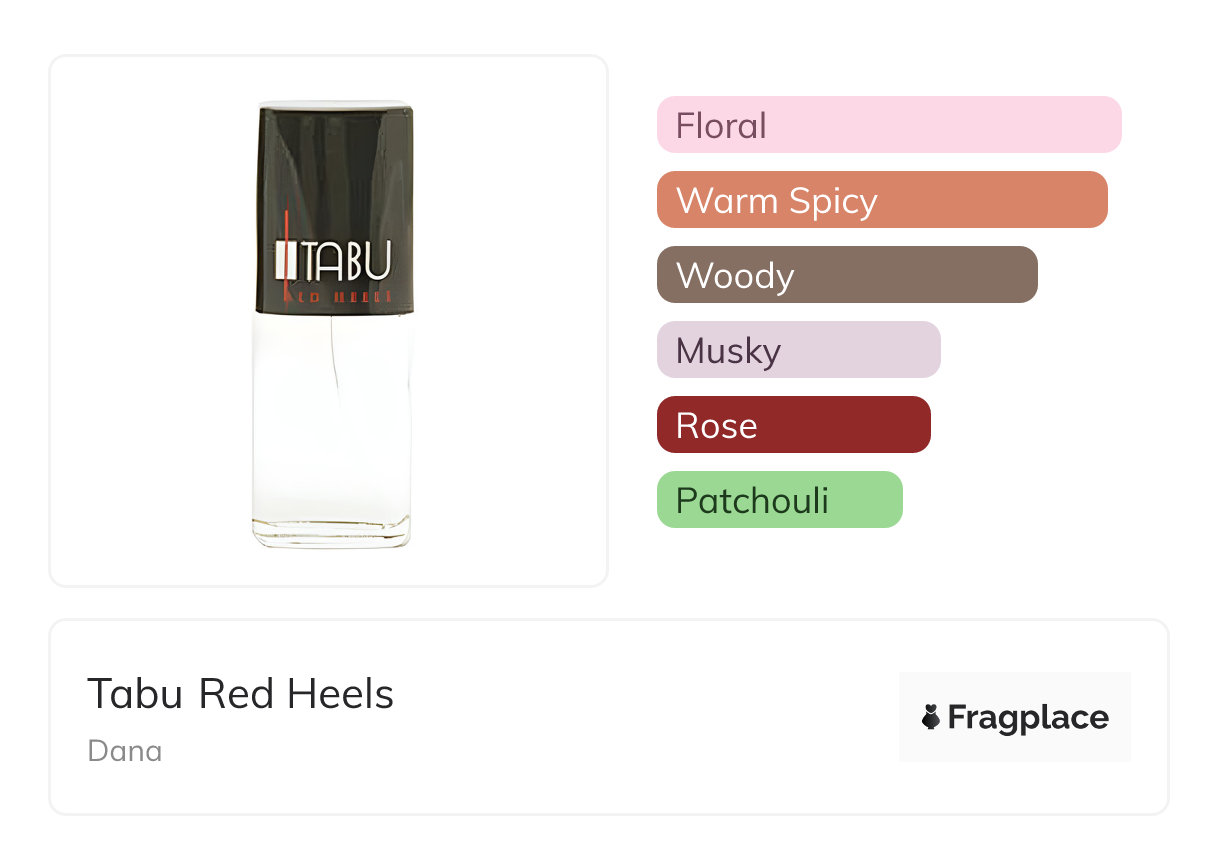
Task: Select the pink Floral accord bar
Action: point(888,125)
